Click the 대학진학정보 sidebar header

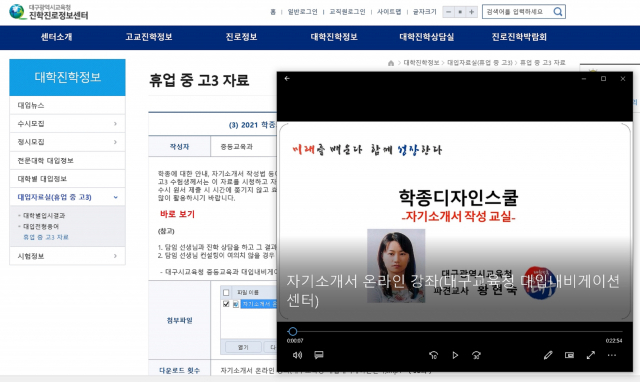[67, 78]
